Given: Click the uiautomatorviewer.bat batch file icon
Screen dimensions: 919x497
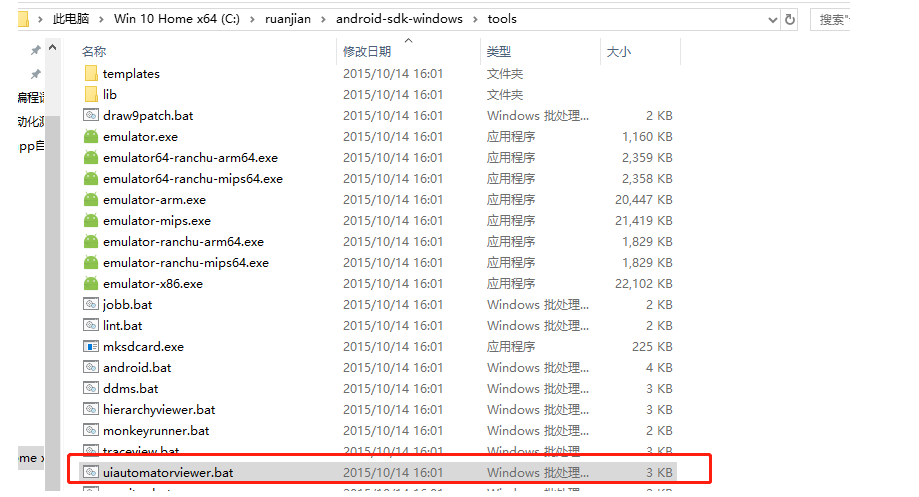Looking at the screenshot, I should 91,472.
